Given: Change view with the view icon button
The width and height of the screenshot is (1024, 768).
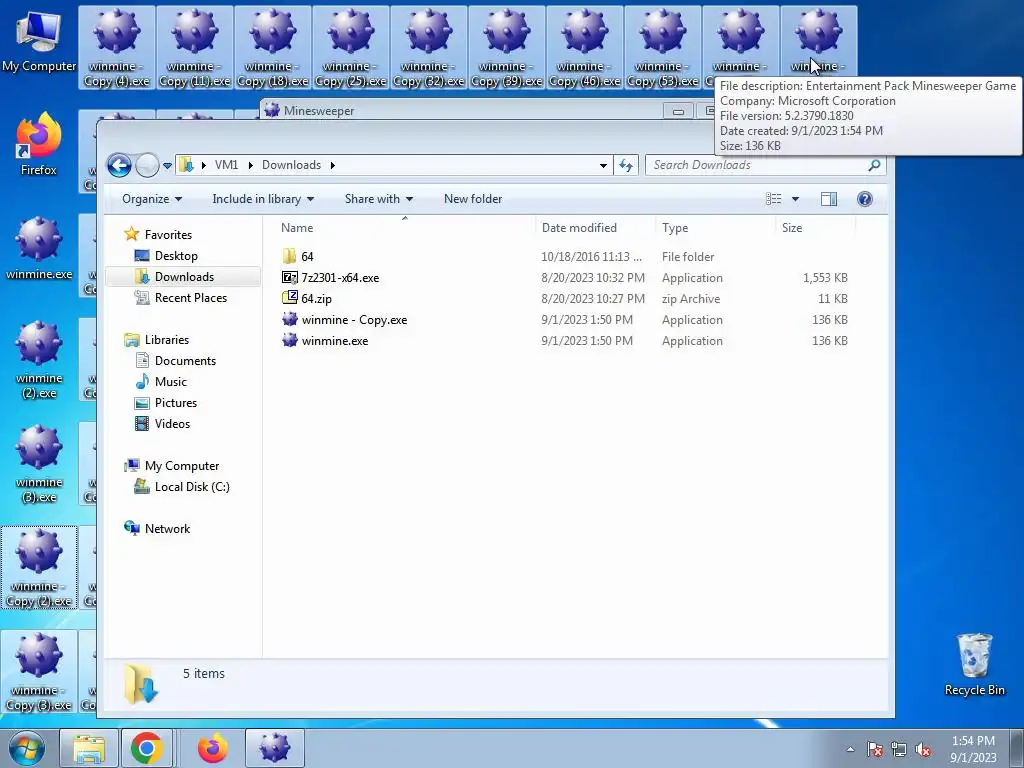Looking at the screenshot, I should (x=773, y=199).
